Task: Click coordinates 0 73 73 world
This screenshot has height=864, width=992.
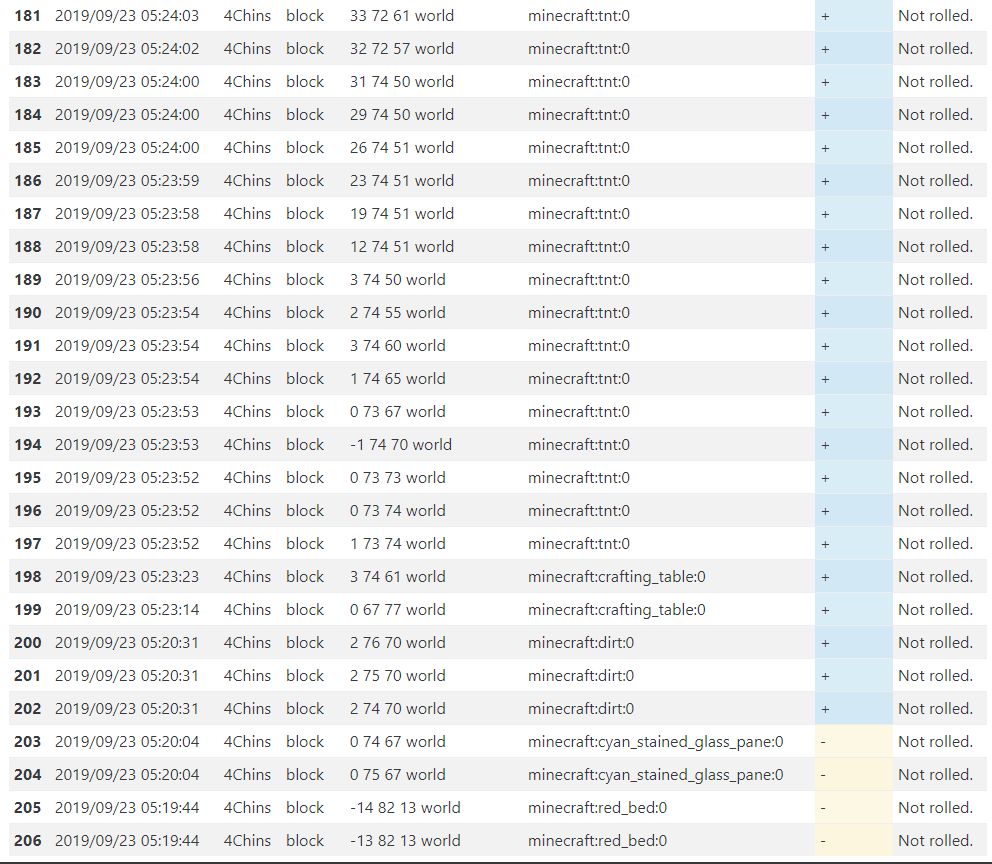Action: [398, 477]
